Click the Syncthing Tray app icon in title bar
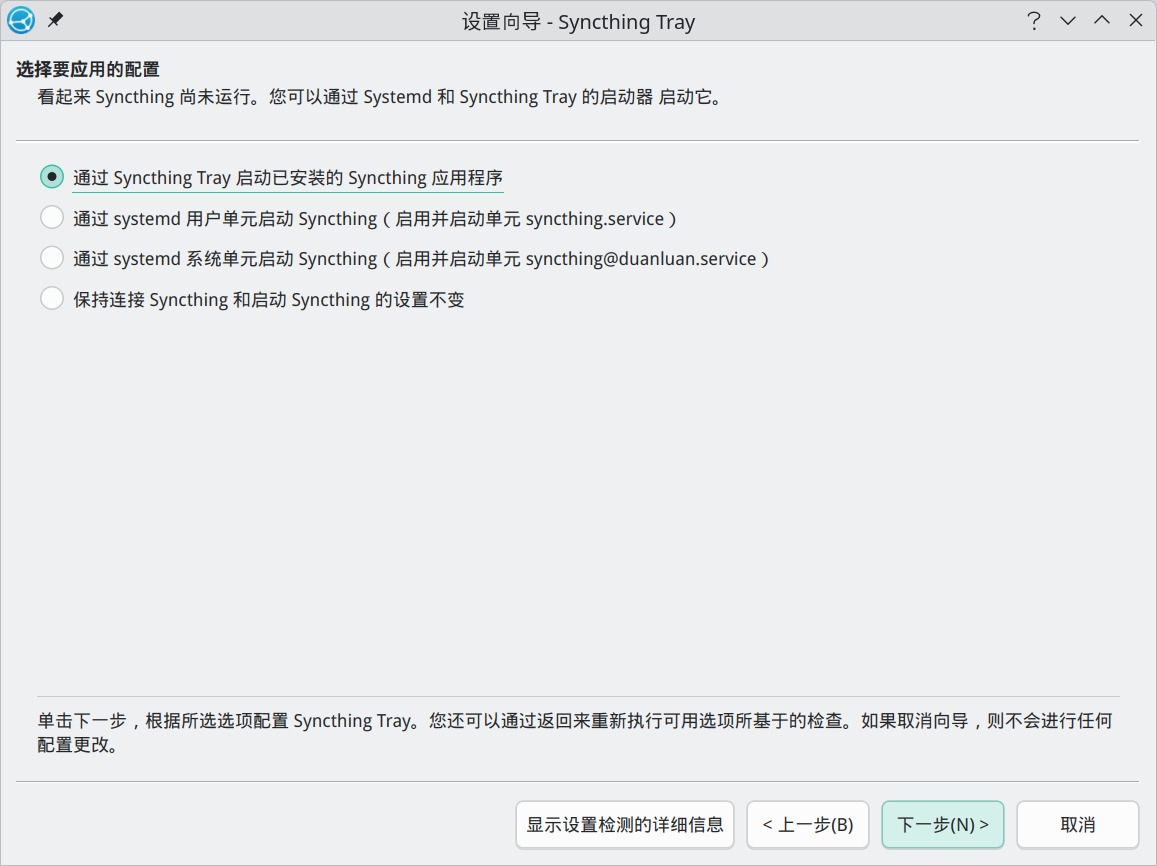 (21, 20)
